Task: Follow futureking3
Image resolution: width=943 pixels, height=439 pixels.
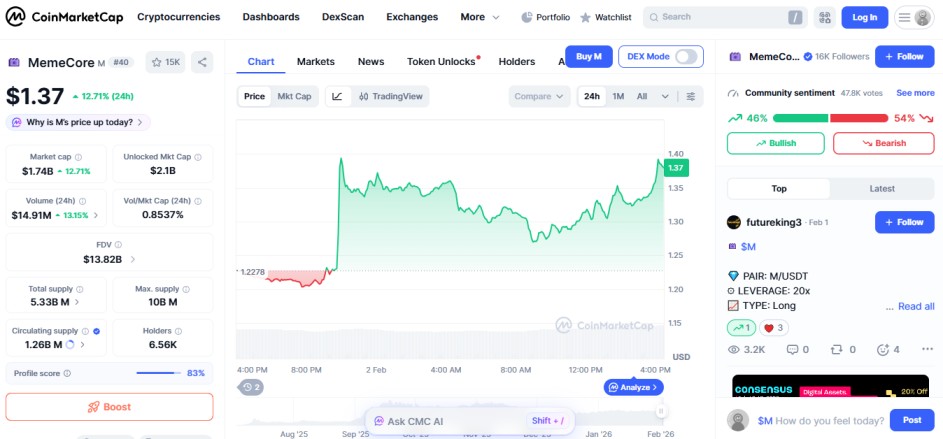Action: click(905, 222)
